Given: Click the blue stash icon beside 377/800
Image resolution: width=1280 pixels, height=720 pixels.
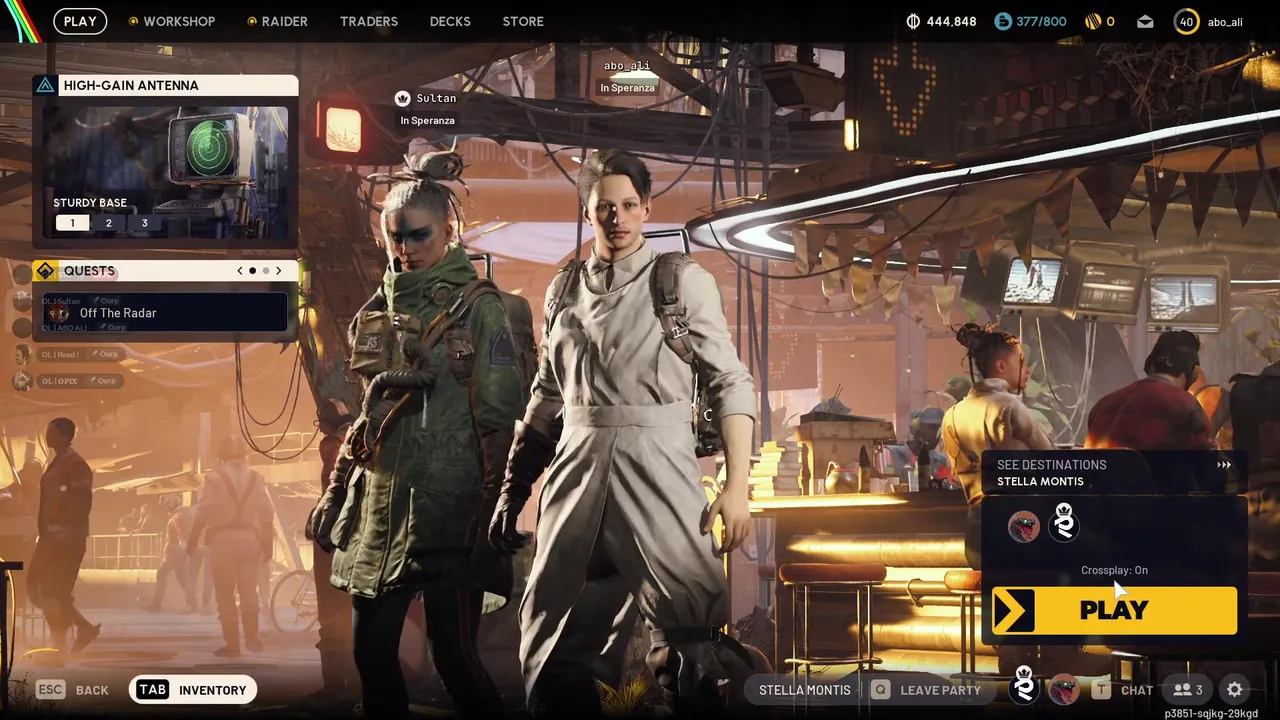Looking at the screenshot, I should click(1003, 21).
